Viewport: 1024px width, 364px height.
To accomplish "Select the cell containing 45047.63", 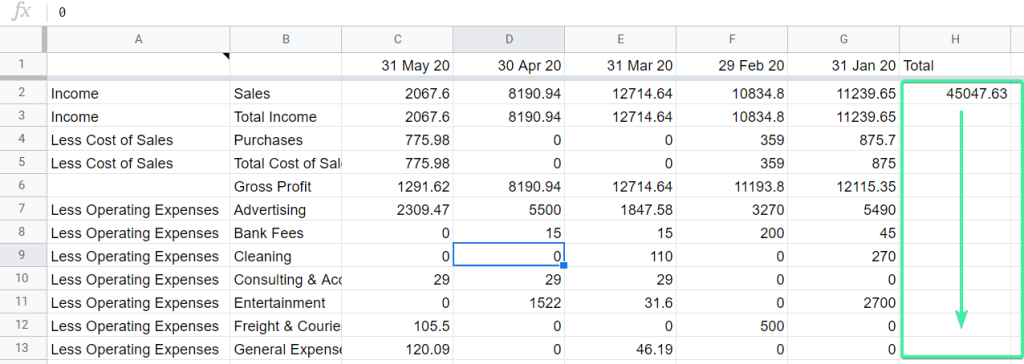I will tap(955, 93).
